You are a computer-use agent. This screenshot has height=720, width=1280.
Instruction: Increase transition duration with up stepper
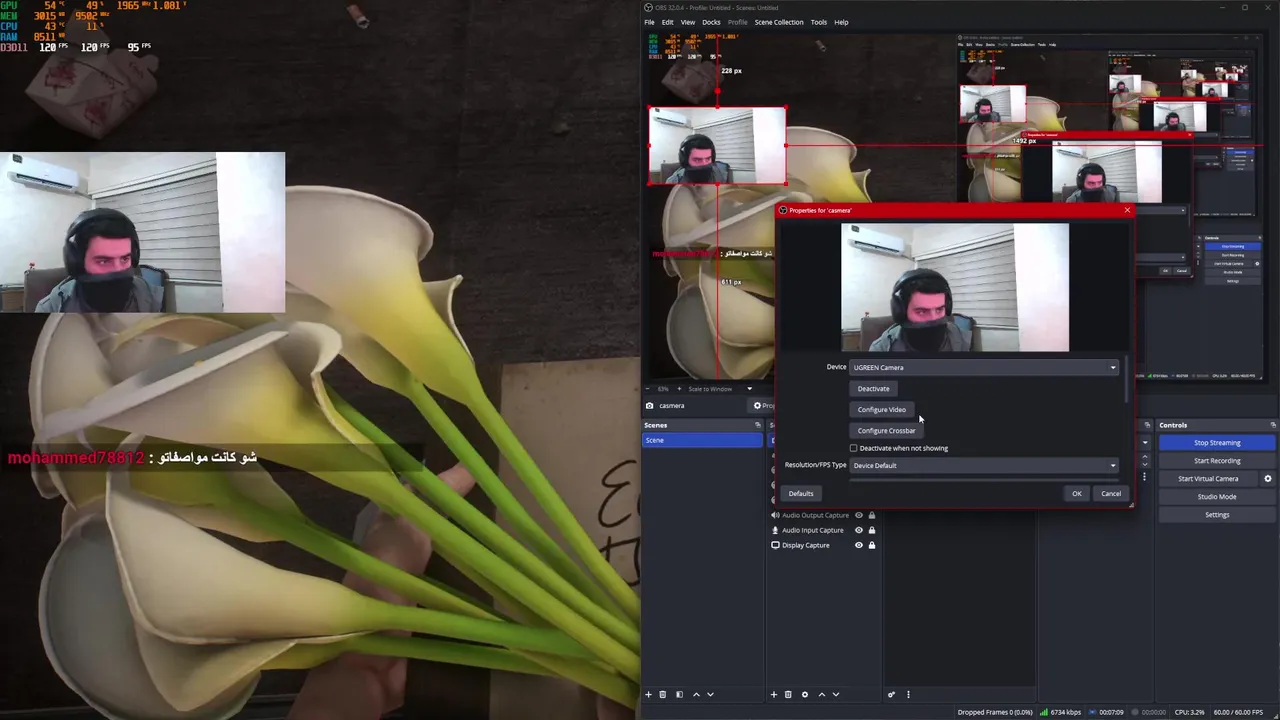1145,457
